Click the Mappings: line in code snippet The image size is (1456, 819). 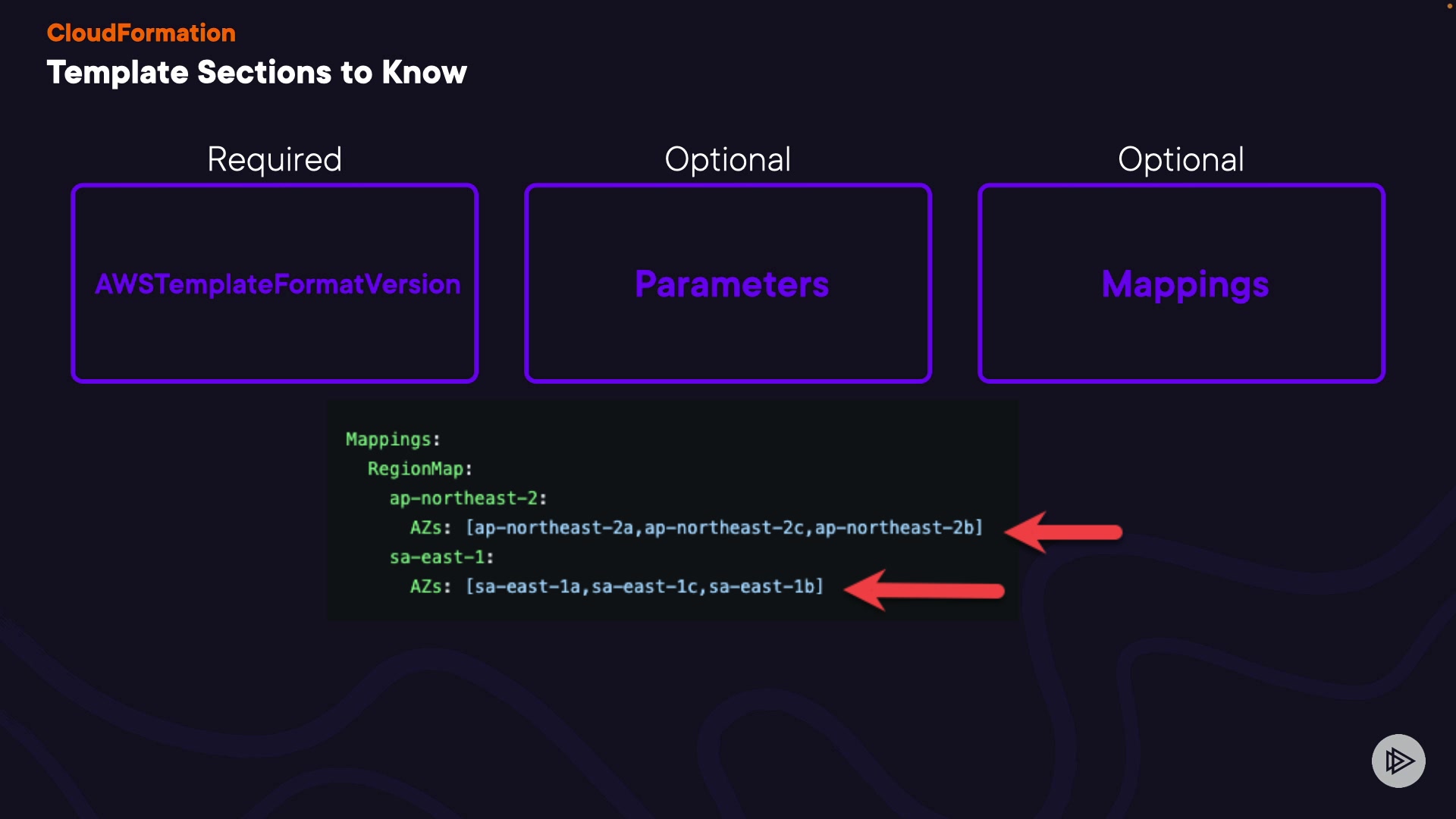click(393, 439)
